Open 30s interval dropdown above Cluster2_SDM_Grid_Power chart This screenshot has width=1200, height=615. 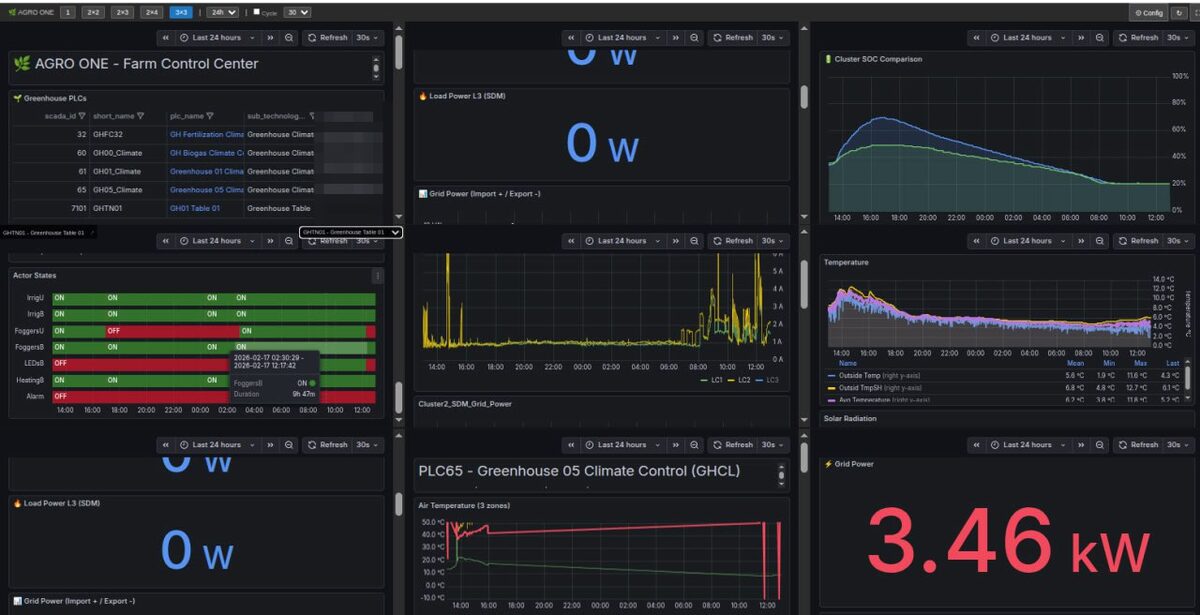click(x=773, y=241)
